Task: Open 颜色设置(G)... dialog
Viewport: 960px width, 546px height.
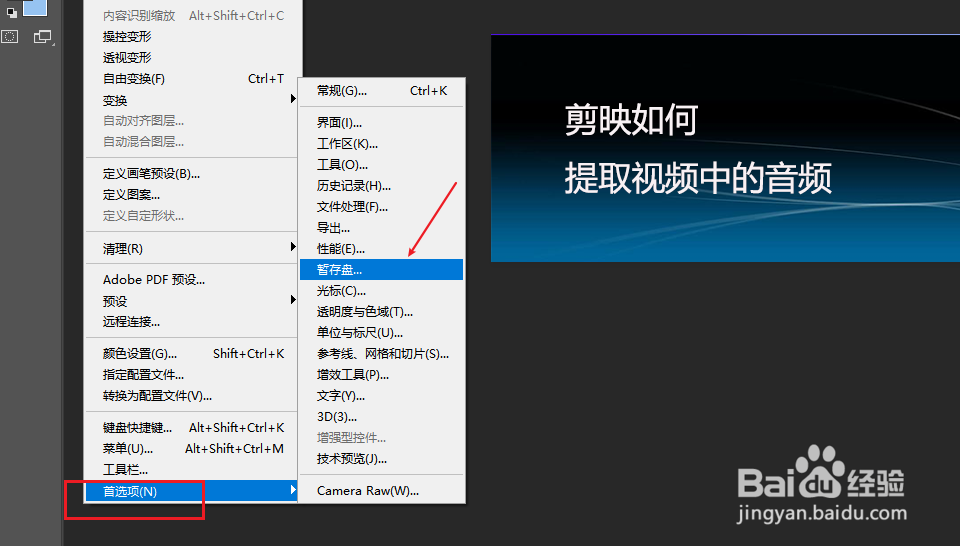Action: [x=193, y=354]
